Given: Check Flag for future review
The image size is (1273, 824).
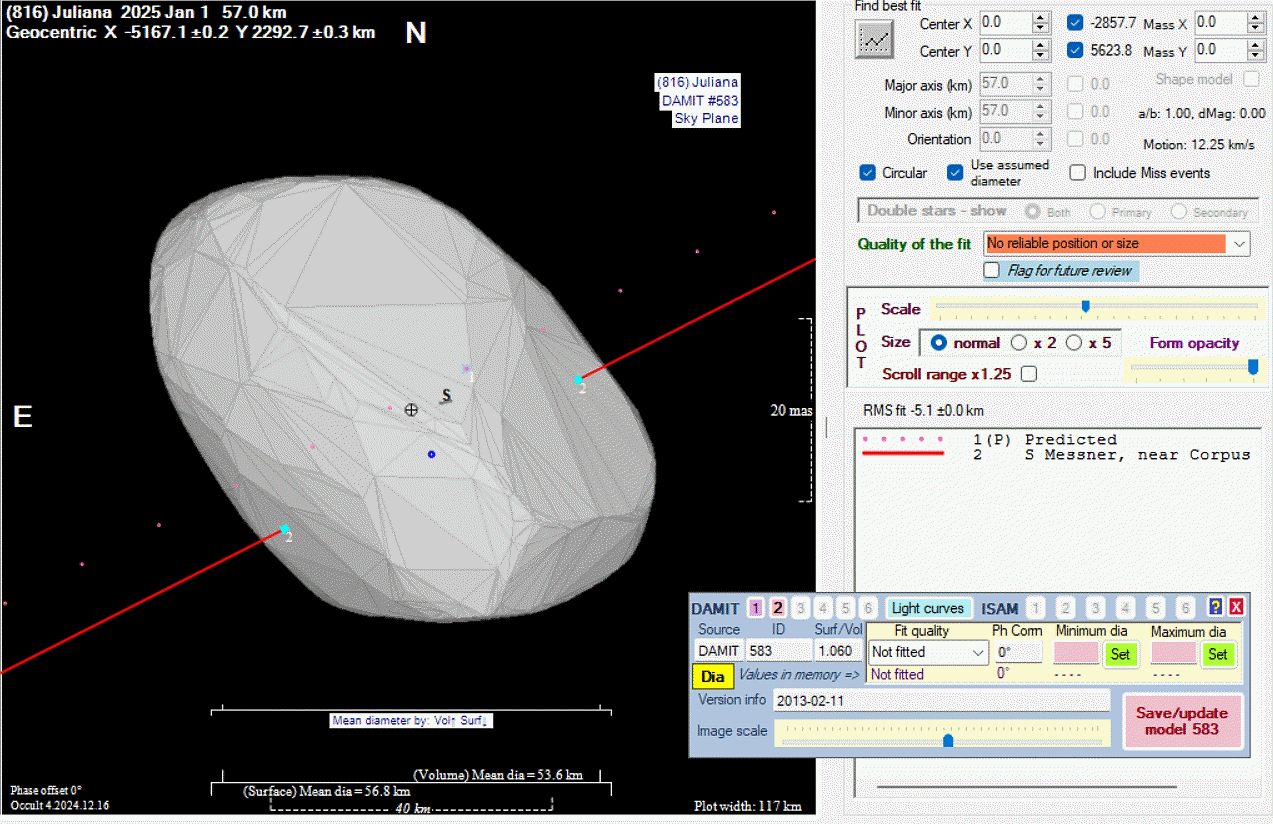Looking at the screenshot, I should coord(992,270).
